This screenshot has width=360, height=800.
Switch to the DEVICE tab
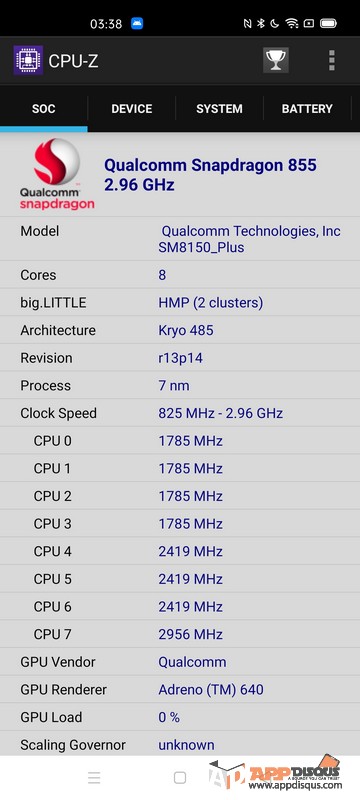click(x=132, y=109)
